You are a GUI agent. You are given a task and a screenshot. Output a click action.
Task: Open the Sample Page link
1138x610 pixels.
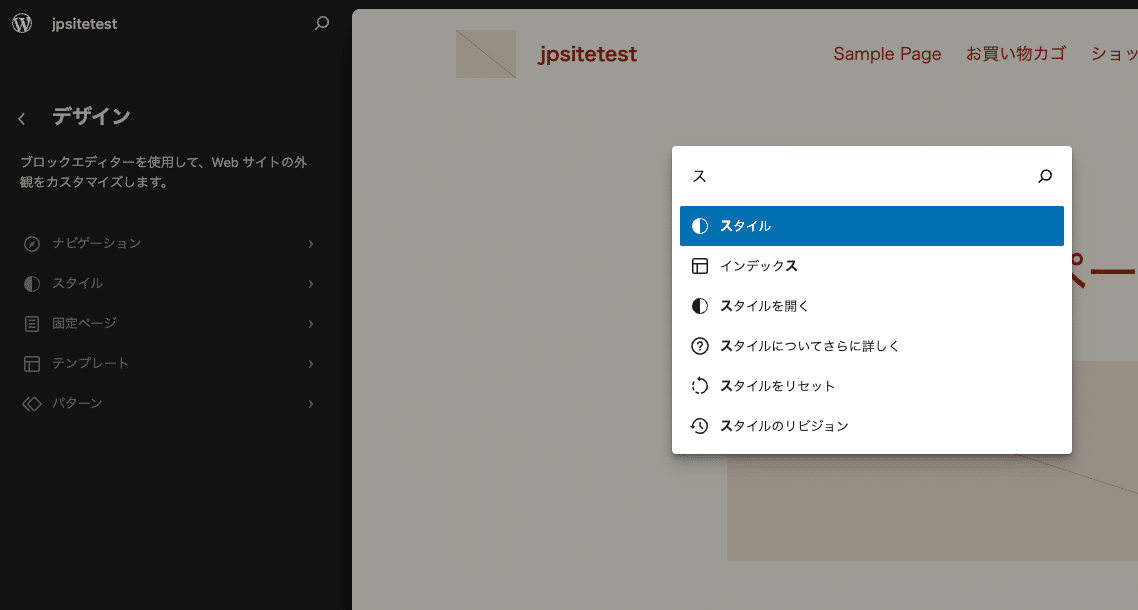[x=887, y=53]
